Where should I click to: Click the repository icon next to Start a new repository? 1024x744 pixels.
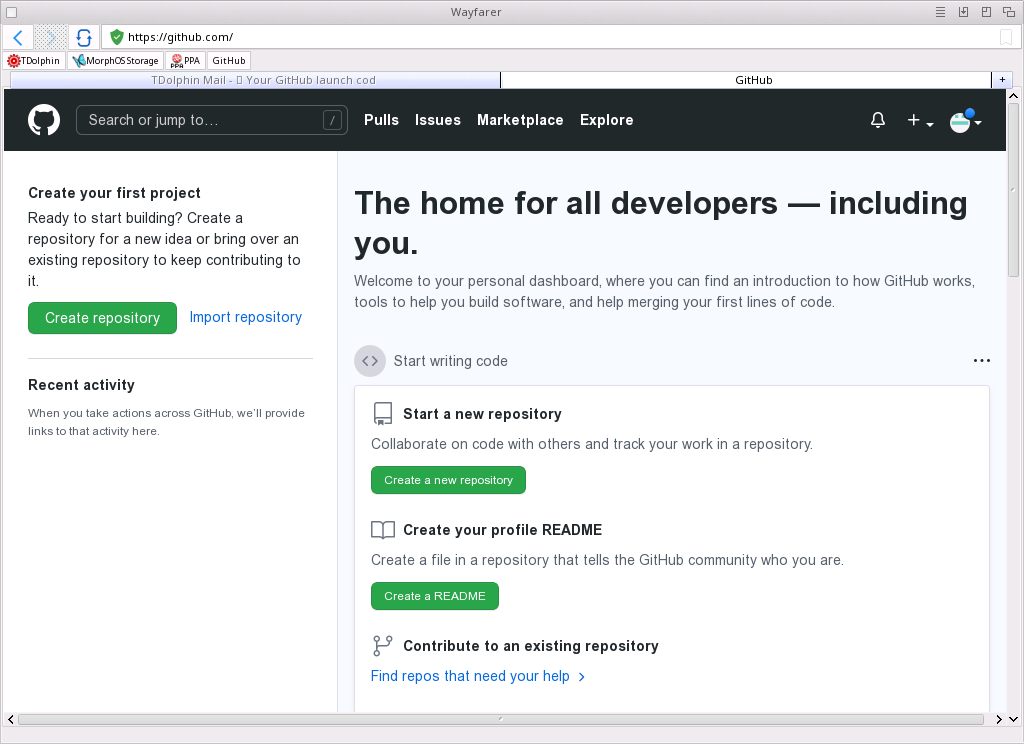coord(383,413)
